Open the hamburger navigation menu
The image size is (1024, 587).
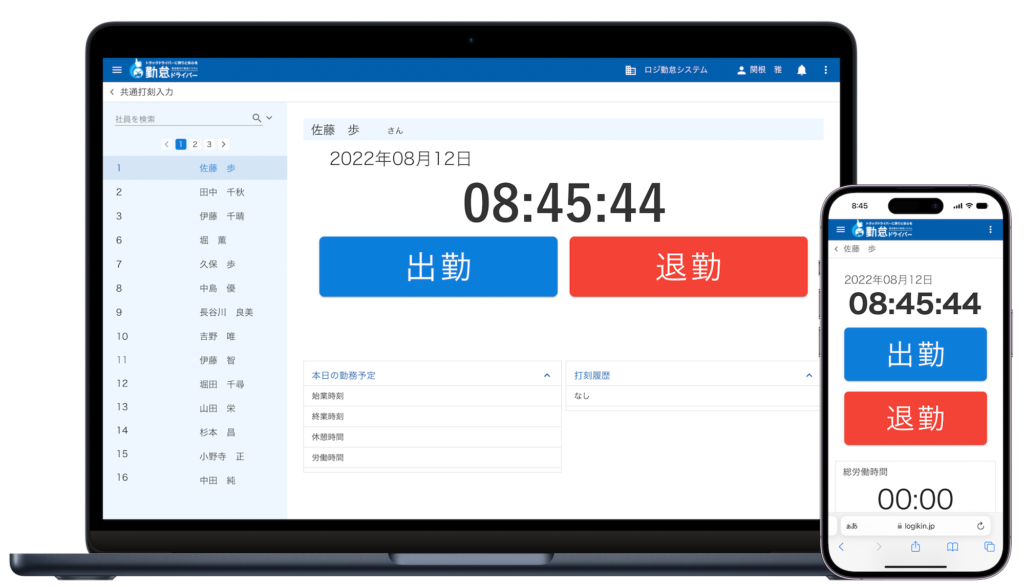115,69
